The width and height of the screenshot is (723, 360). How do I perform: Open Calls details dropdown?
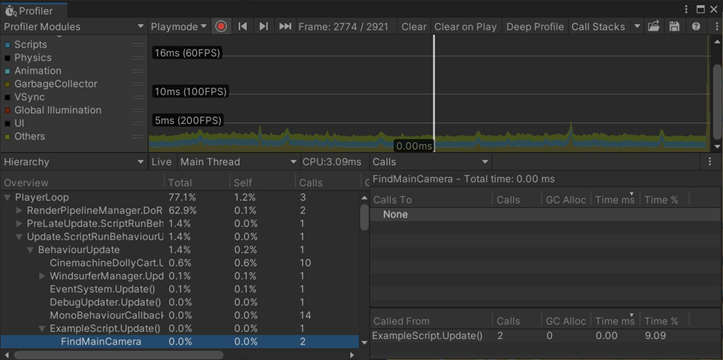(x=430, y=162)
